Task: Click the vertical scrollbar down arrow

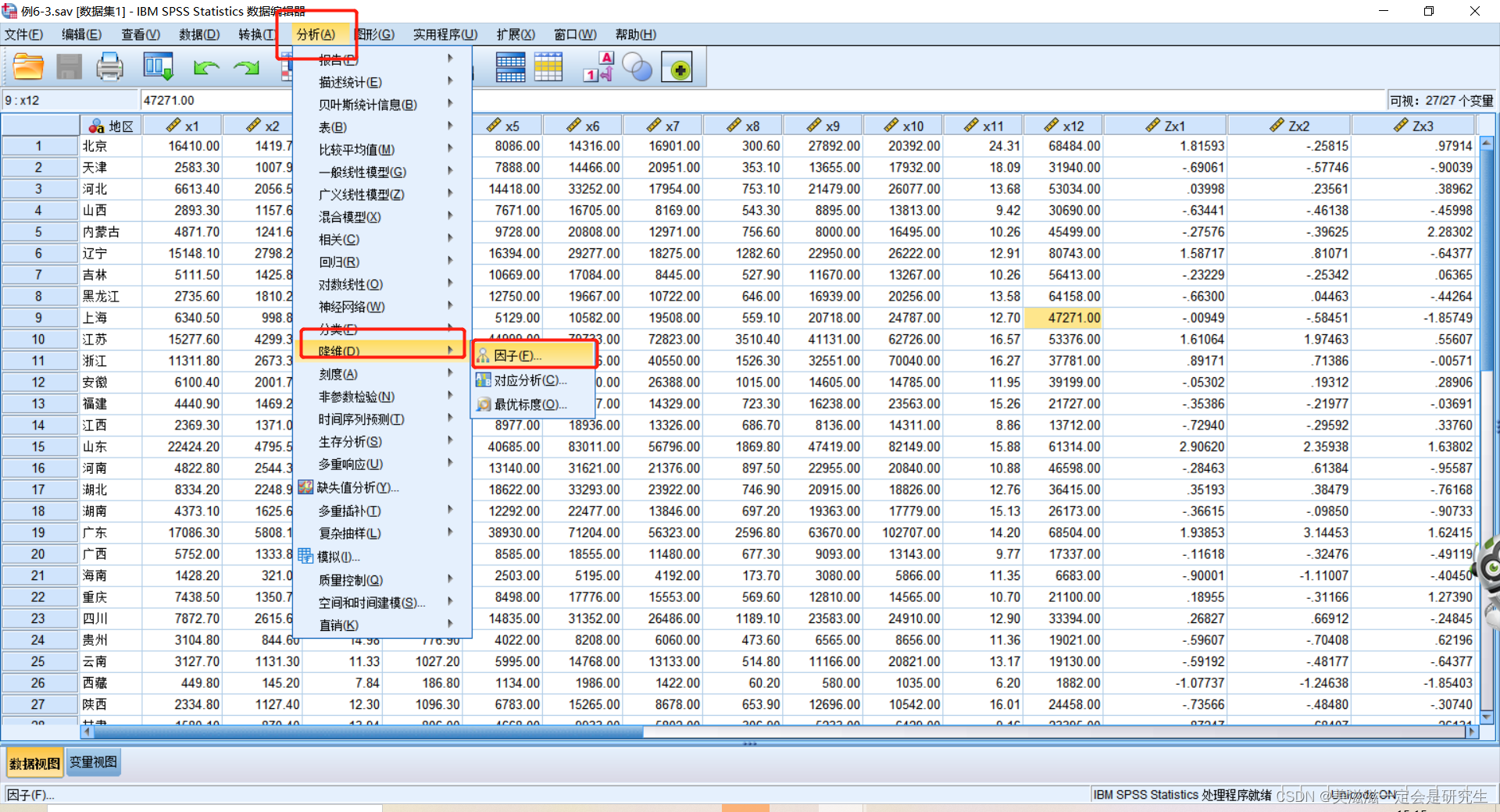Action: (1487, 717)
